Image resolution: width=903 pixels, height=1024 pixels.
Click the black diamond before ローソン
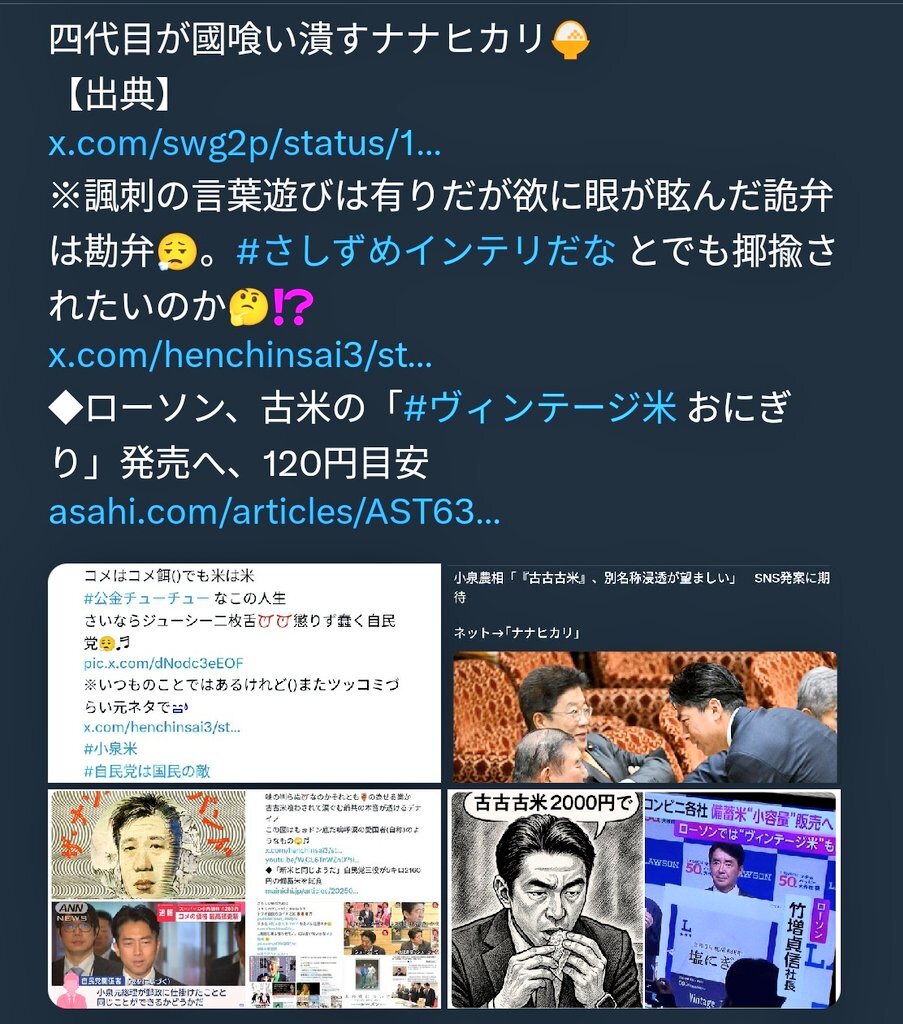(66, 409)
